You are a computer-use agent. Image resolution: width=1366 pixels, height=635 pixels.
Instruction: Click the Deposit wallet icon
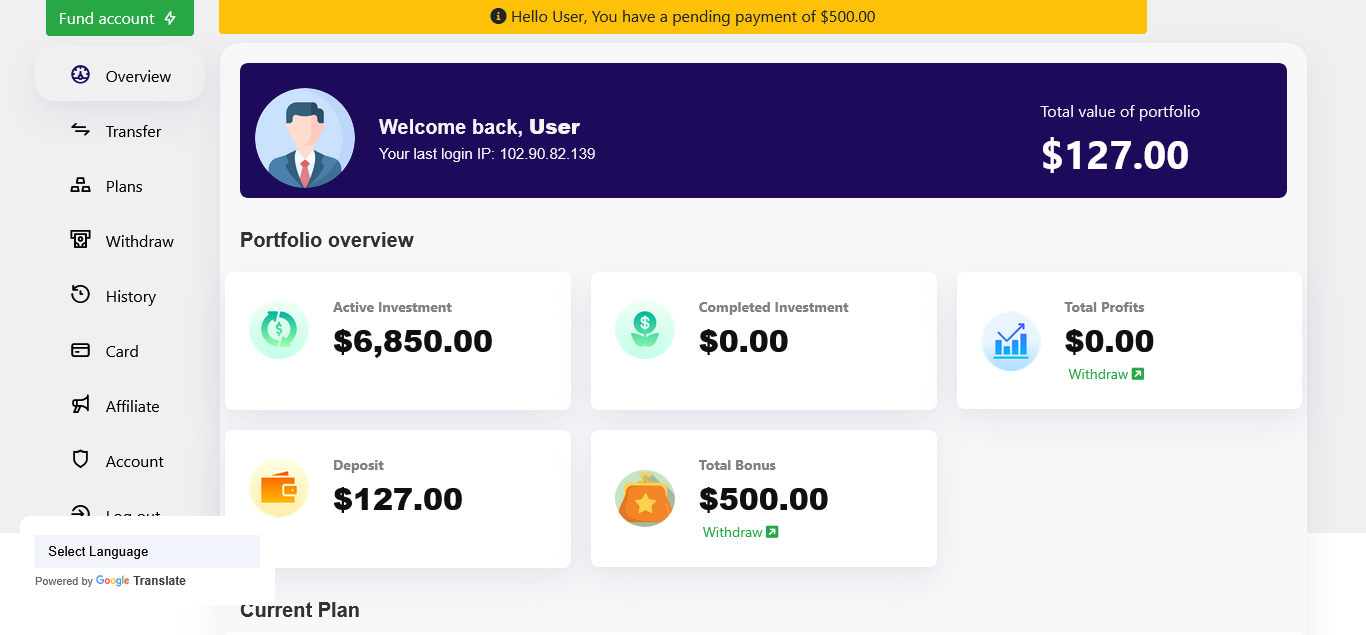pos(279,488)
